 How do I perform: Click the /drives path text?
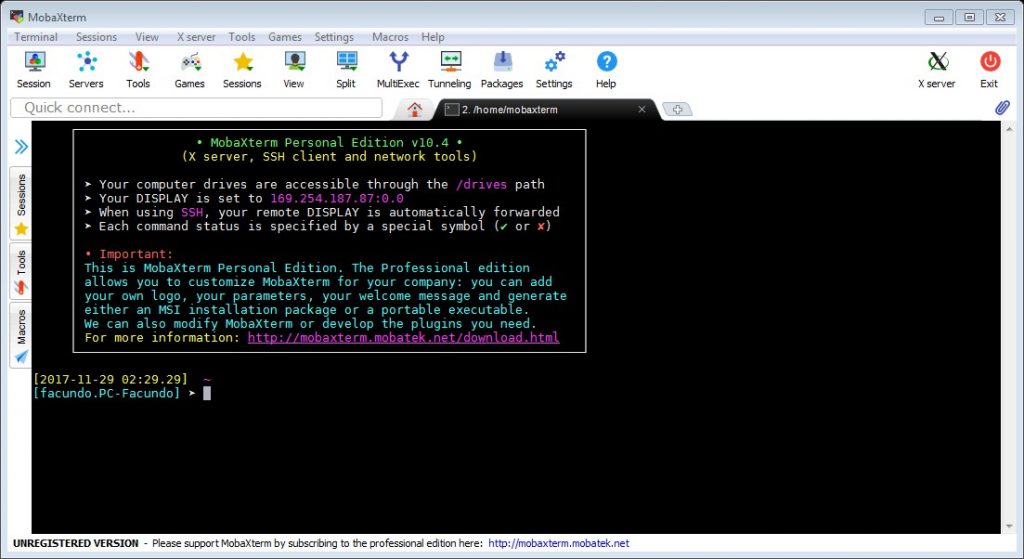[481, 184]
